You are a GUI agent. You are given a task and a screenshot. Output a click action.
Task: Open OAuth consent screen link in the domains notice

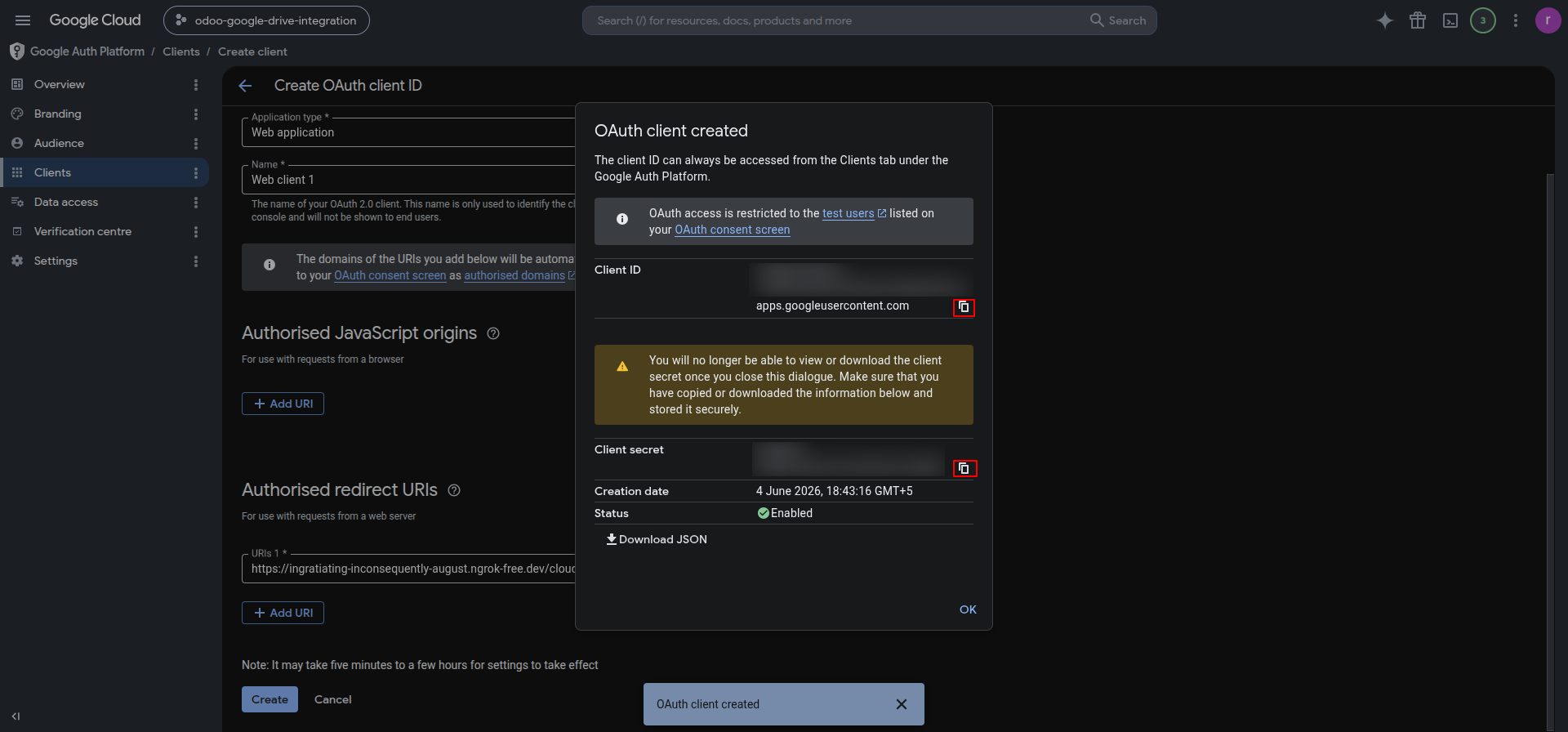(390, 275)
